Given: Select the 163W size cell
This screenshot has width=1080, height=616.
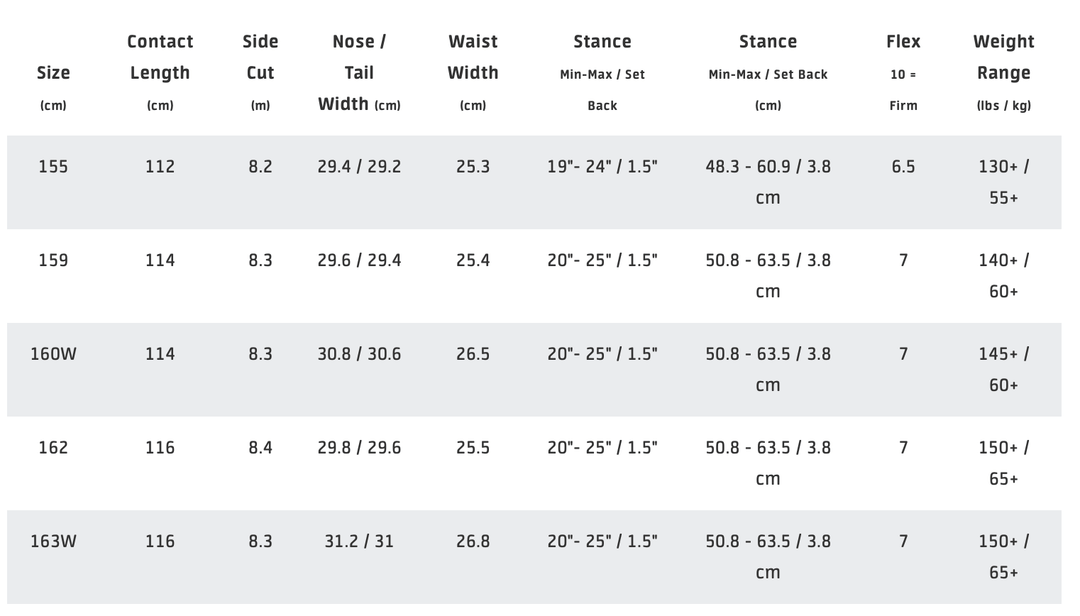Looking at the screenshot, I should pyautogui.click(x=53, y=541).
